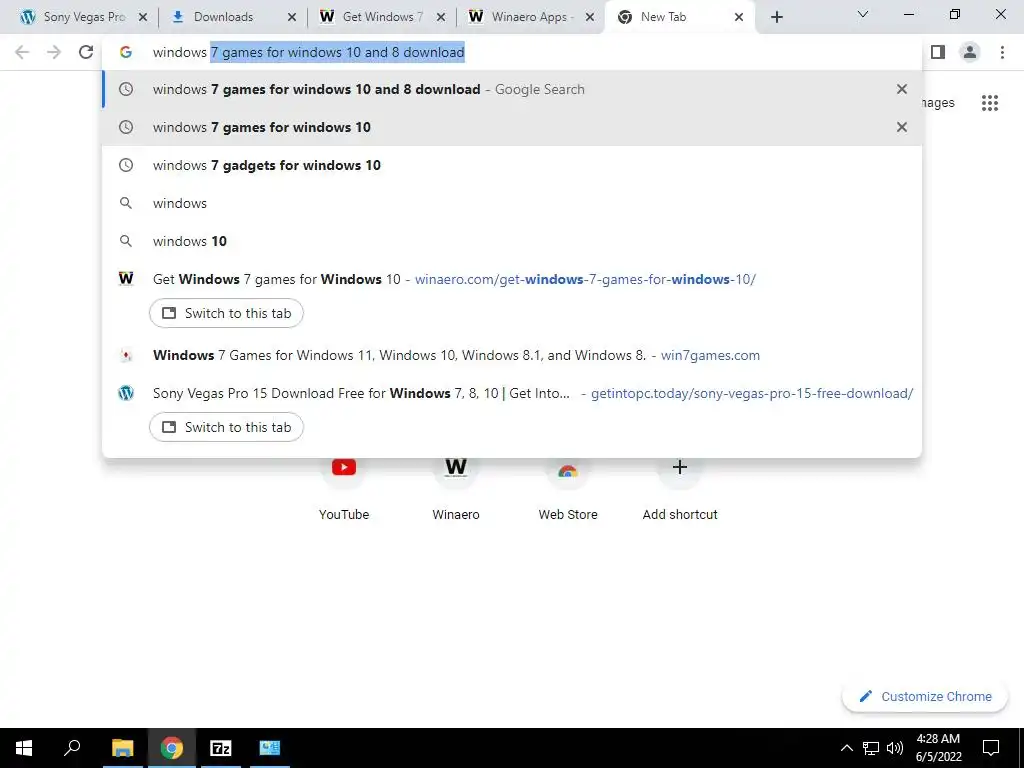
Task: Close the Sony Vegas Pro tab
Action: [x=143, y=17]
